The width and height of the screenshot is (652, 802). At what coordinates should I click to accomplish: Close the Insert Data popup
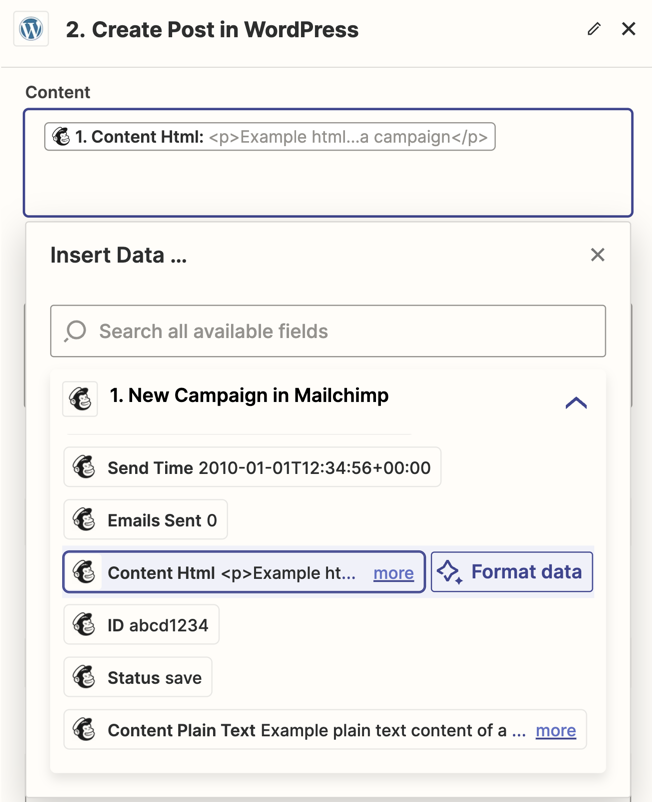coord(597,255)
